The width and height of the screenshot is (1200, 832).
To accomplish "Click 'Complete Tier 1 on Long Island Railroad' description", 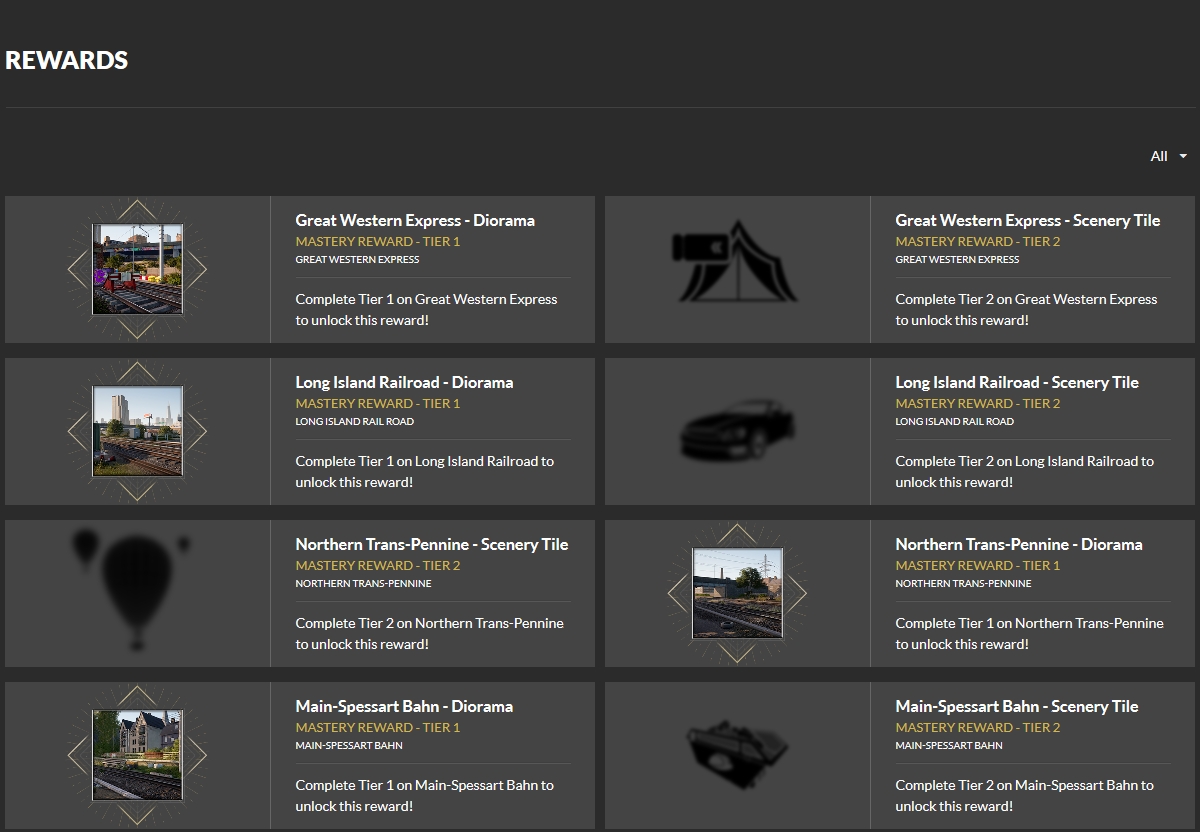I will [424, 471].
